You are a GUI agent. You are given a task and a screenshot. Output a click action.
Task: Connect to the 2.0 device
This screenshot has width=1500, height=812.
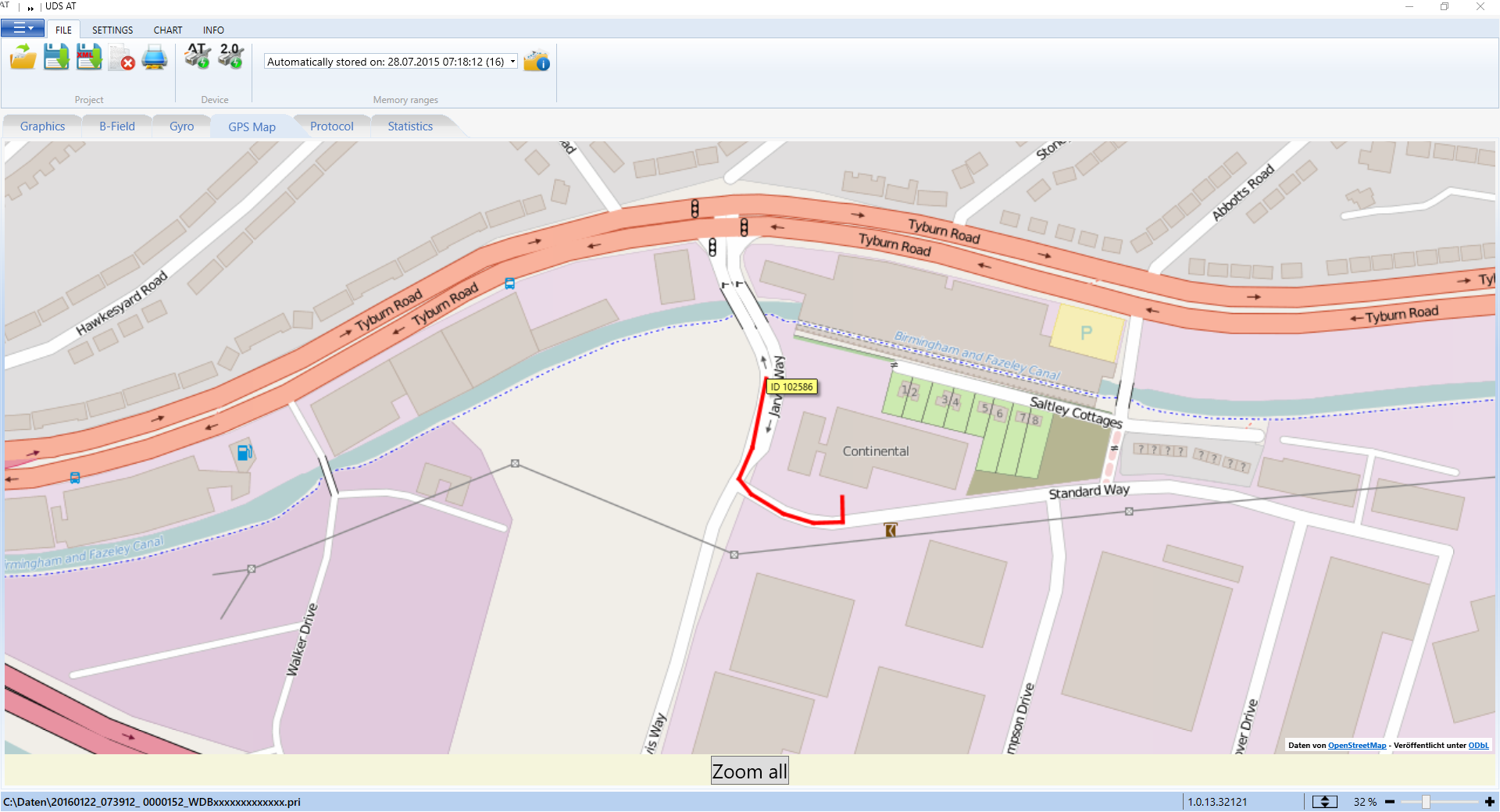[231, 56]
